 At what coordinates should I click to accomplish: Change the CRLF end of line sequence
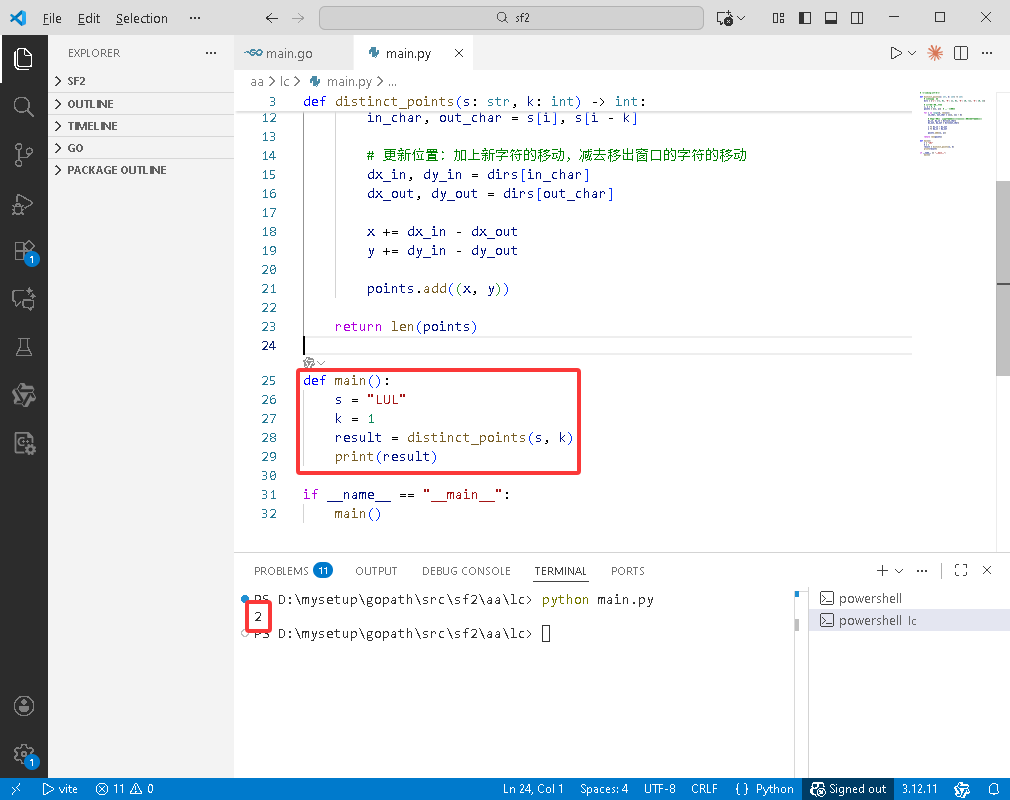(x=704, y=789)
